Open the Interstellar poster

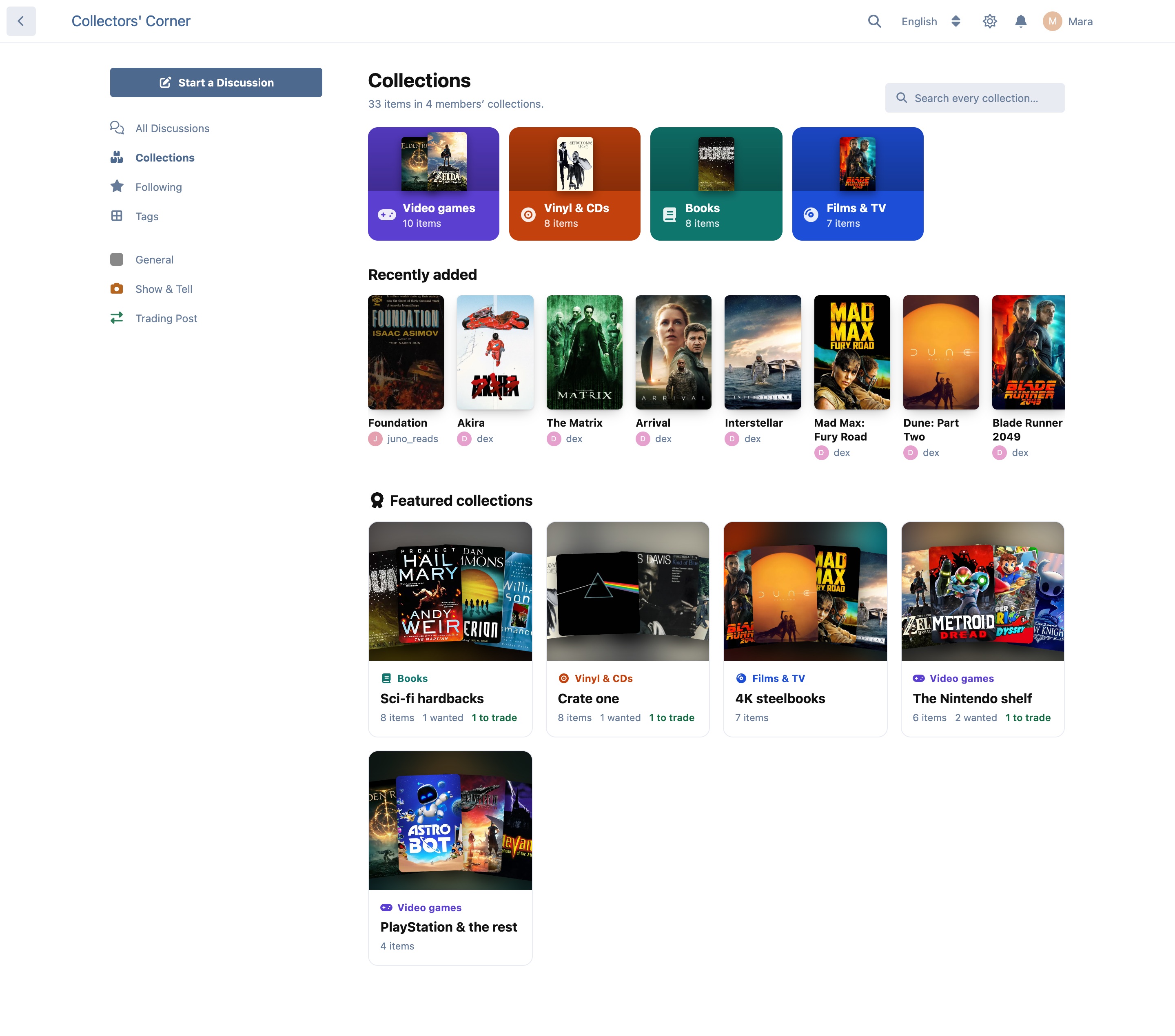pos(763,352)
